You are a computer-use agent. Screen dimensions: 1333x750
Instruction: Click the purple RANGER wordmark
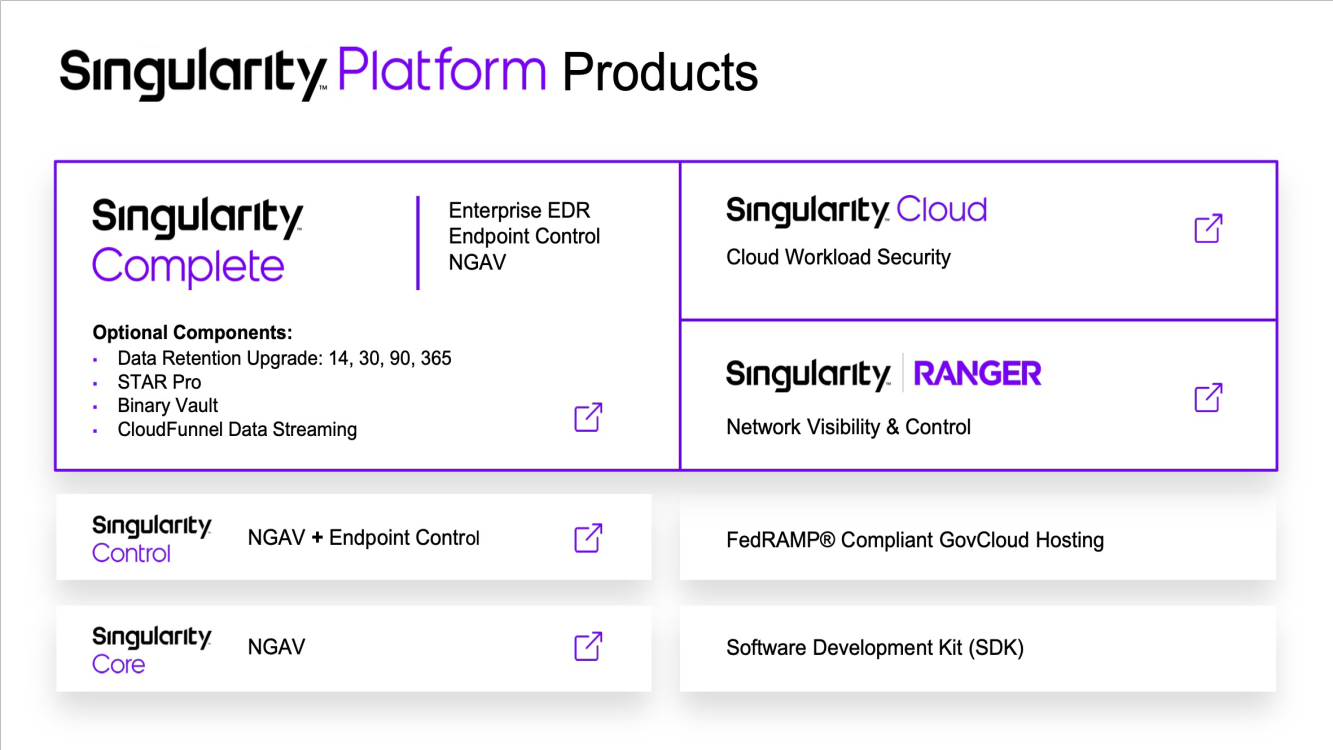click(977, 374)
